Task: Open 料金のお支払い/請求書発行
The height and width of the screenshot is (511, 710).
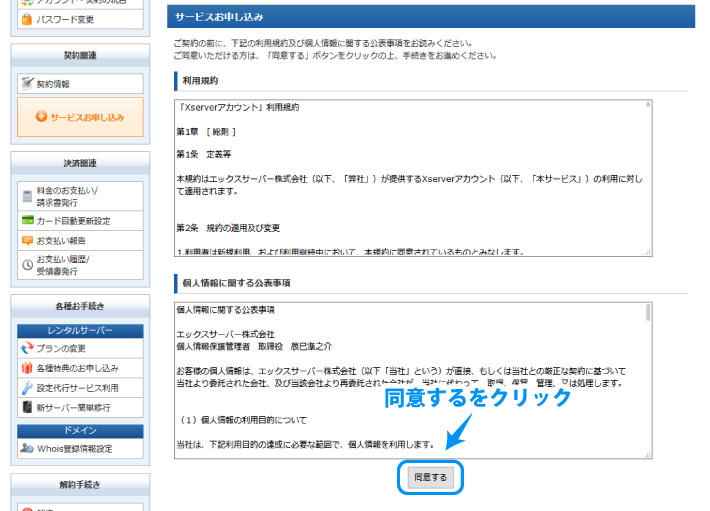Action: click(x=80, y=196)
